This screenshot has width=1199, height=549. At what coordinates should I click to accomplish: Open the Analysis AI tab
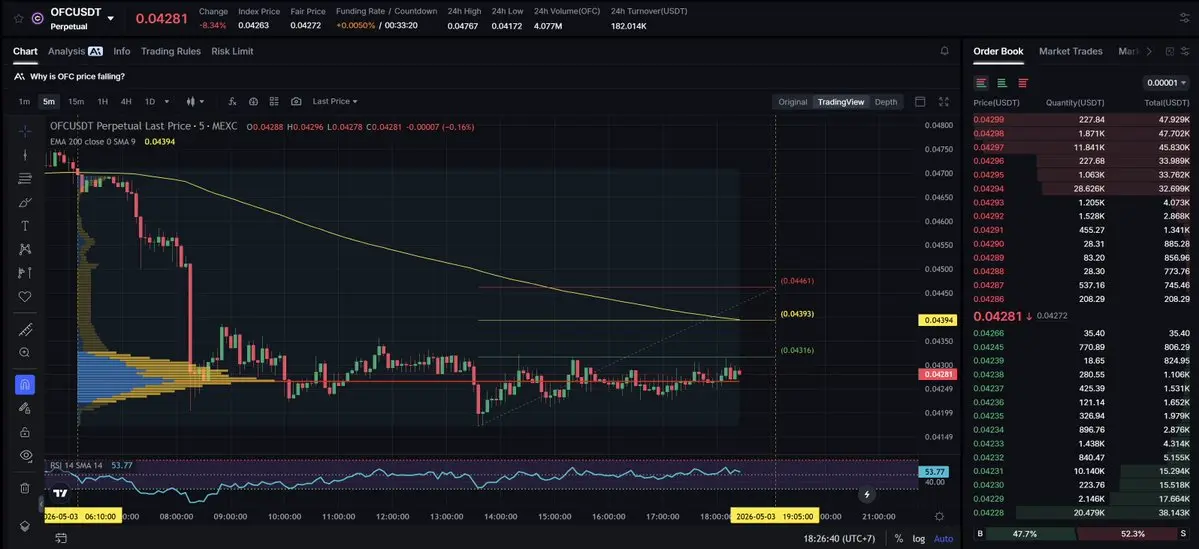(x=75, y=51)
